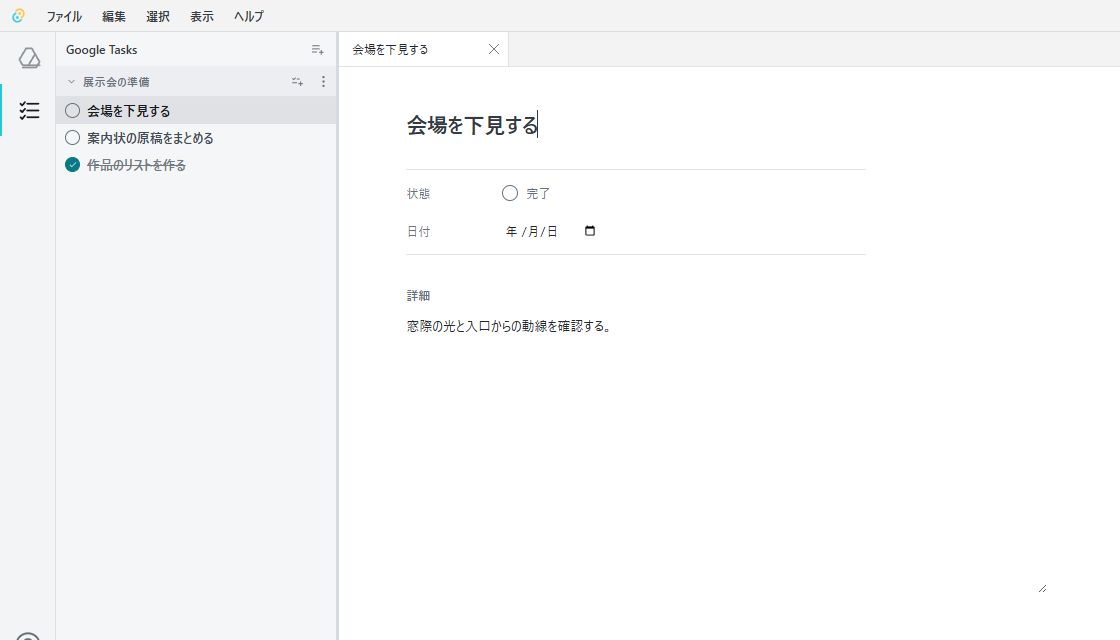Click the 日付 label

click(x=419, y=231)
